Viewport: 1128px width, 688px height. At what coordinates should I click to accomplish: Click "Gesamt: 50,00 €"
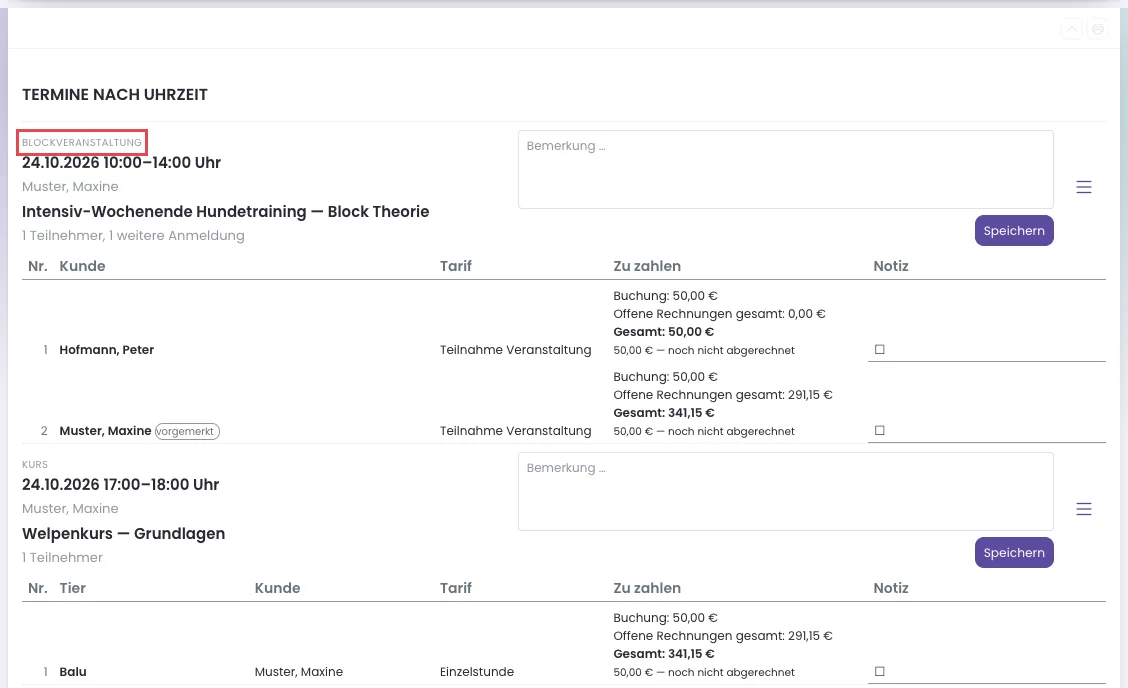point(663,332)
